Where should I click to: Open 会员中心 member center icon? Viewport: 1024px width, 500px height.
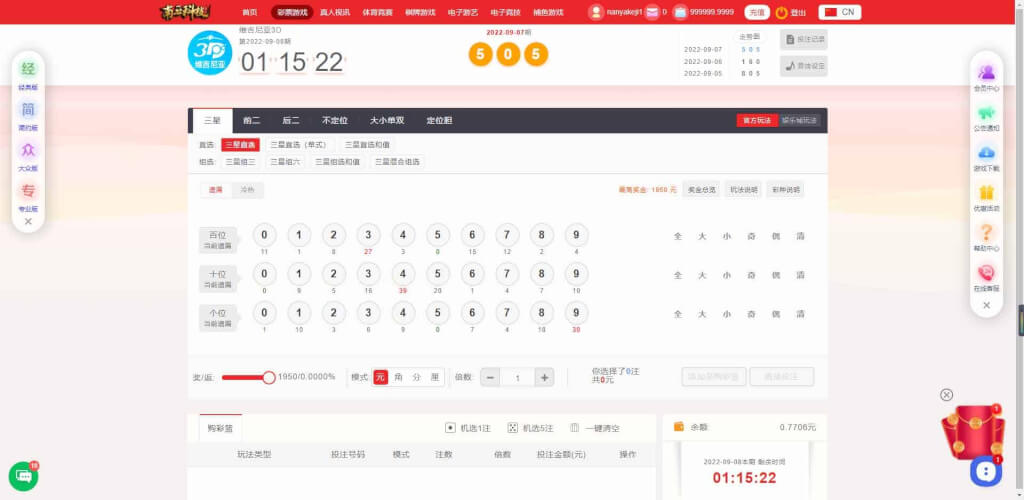click(x=987, y=72)
